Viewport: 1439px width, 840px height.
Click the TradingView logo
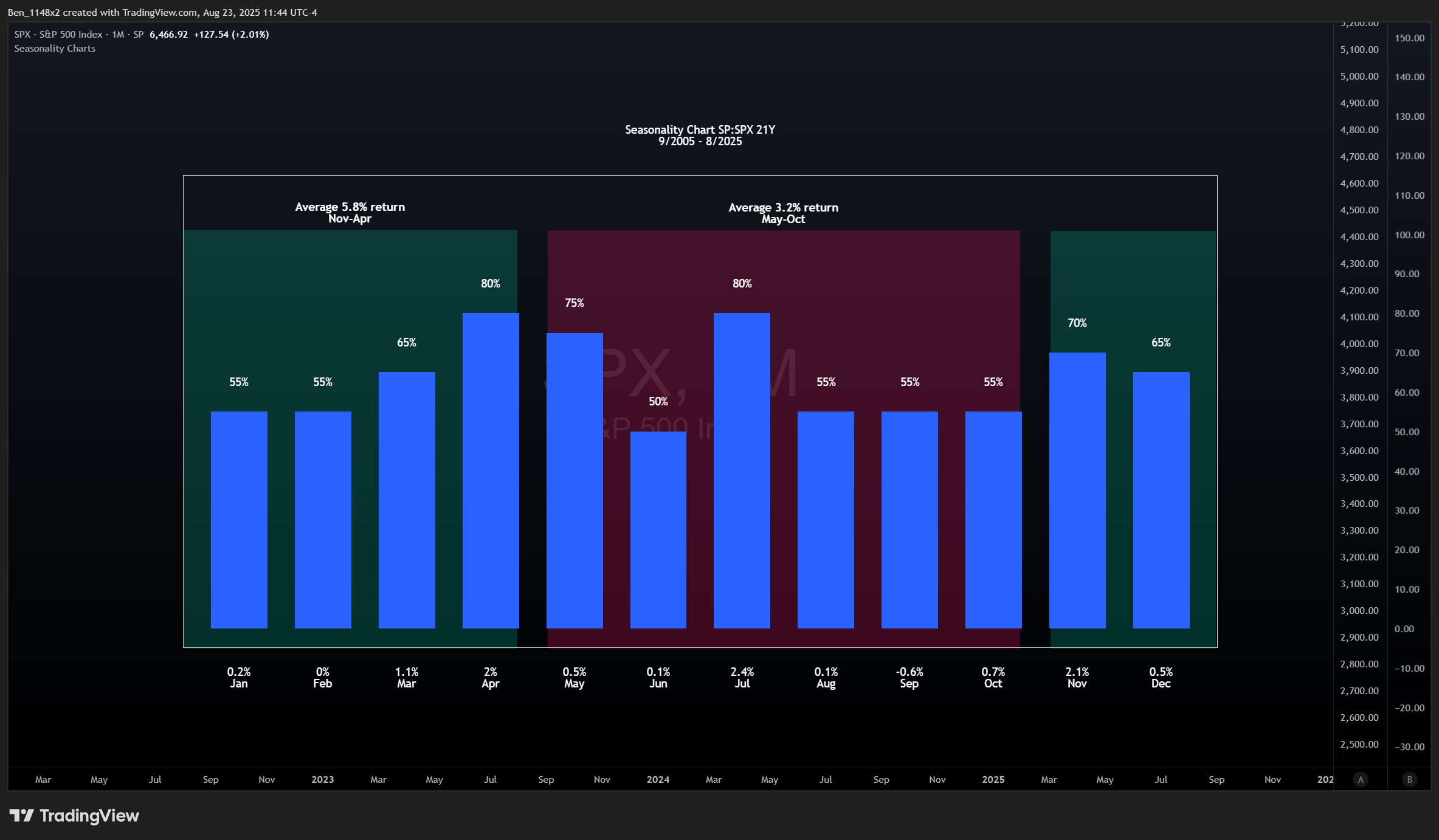pyautogui.click(x=74, y=816)
